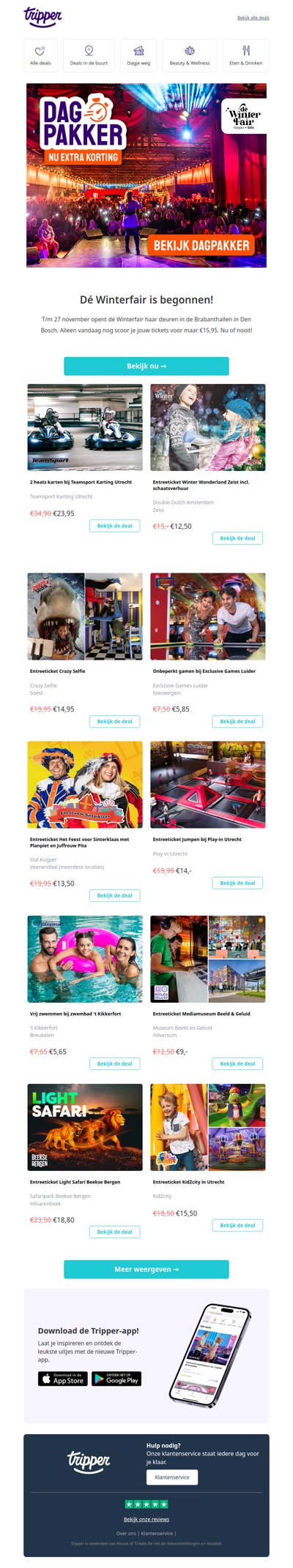Screen dimensions: 293x1568
Task: Open the Crazy Selfie deal image
Action: 85,617
